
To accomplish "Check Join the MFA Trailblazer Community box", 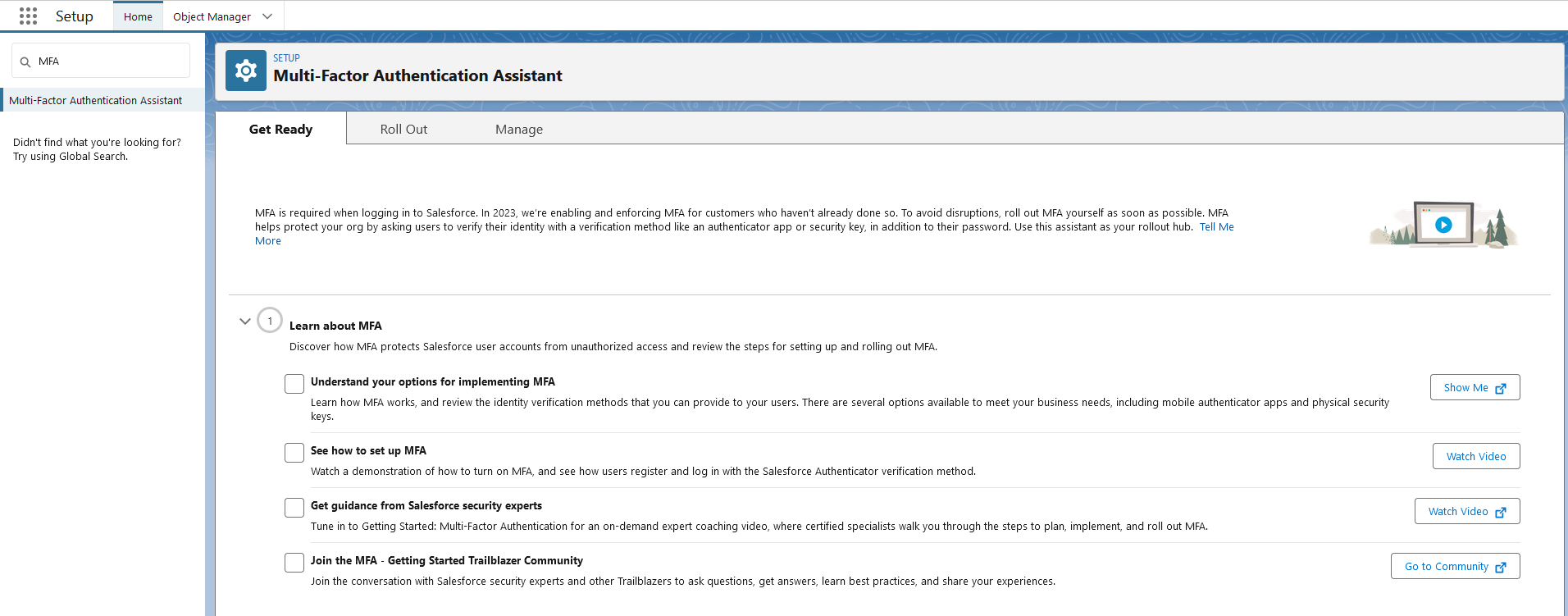I will coord(294,563).
